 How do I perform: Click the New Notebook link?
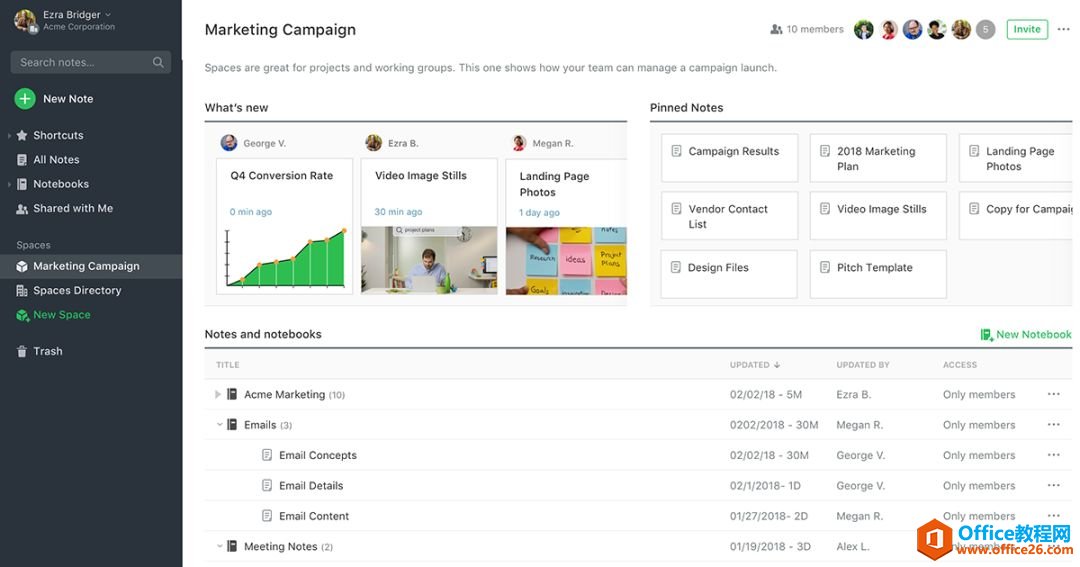(x=1034, y=334)
